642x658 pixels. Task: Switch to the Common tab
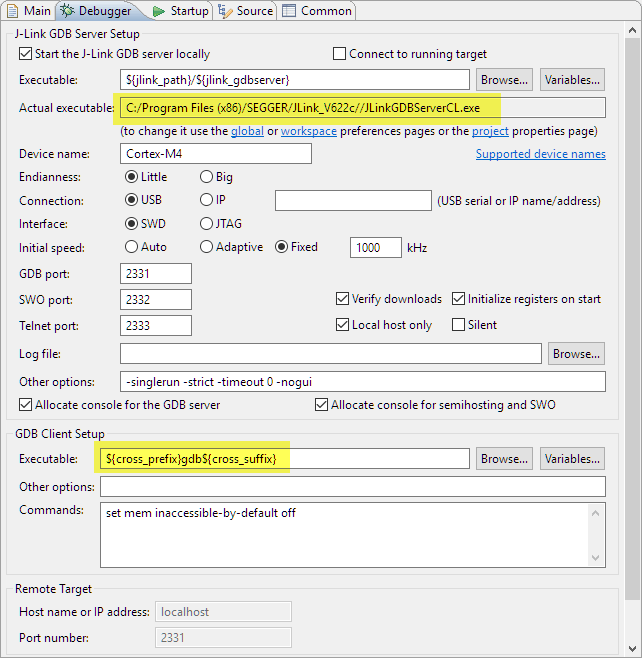click(x=318, y=10)
